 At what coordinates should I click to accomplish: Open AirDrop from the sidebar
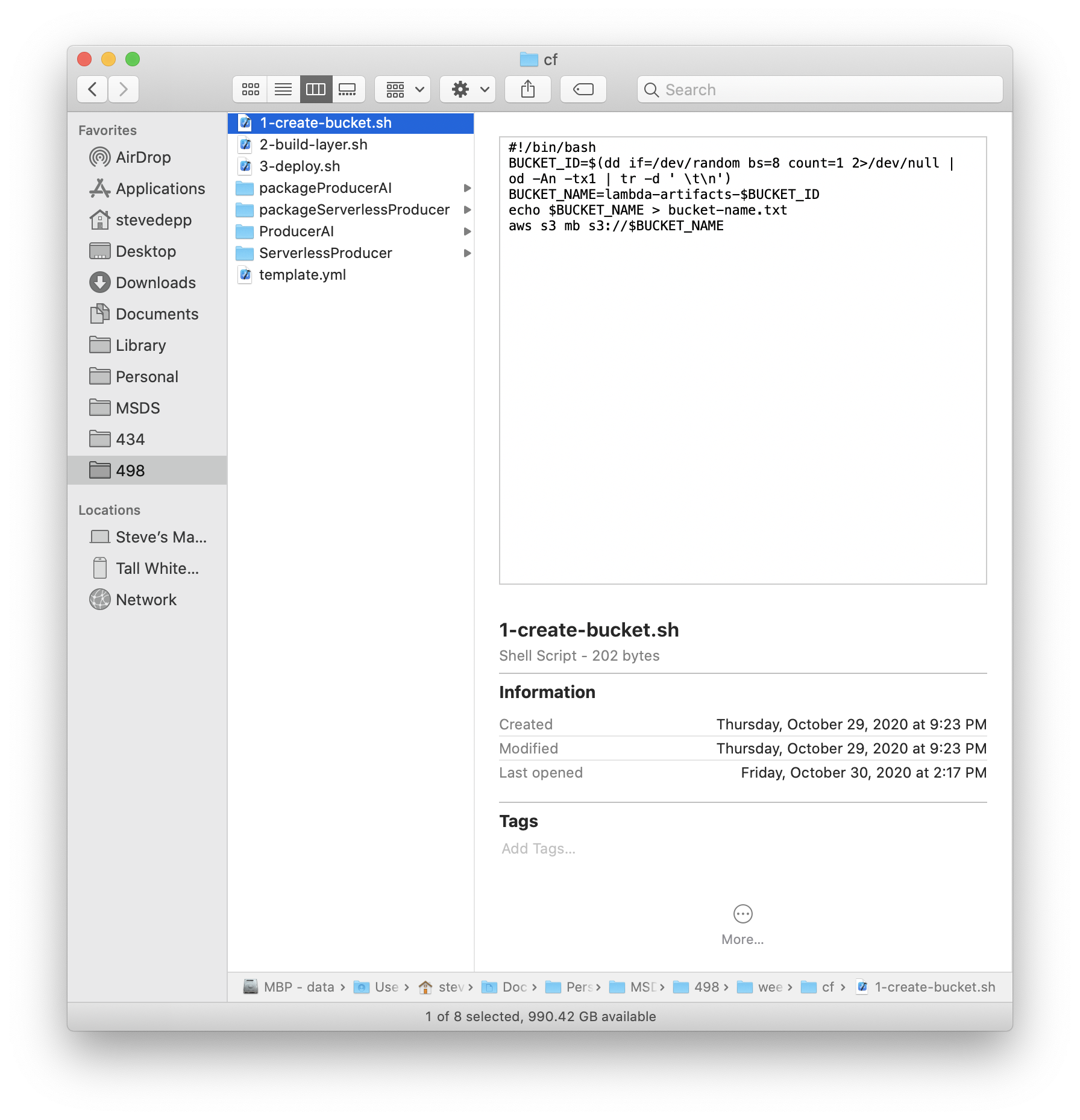[142, 157]
